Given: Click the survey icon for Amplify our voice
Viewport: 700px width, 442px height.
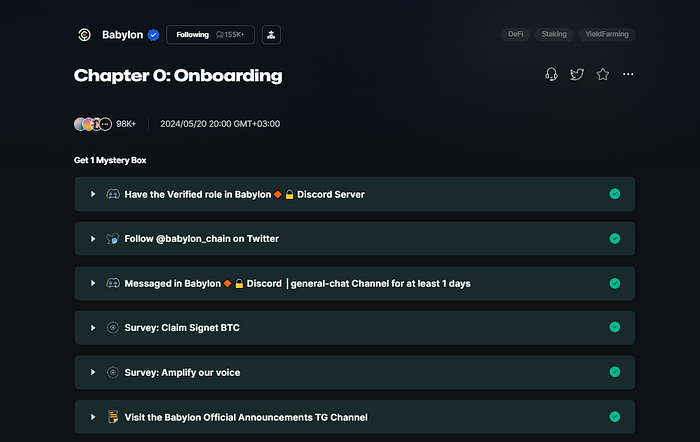Looking at the screenshot, I should pyautogui.click(x=113, y=372).
